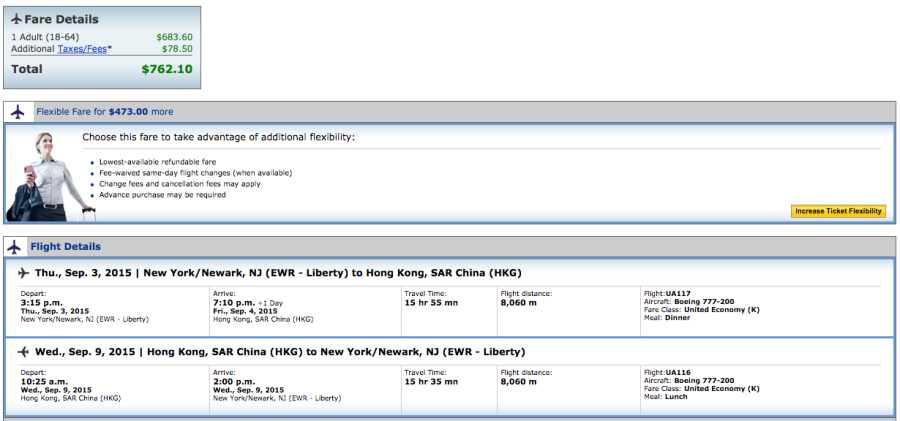Click the Wed., Sep. 9 Hong Kong to Newark header
900x421 pixels.
[x=279, y=352]
